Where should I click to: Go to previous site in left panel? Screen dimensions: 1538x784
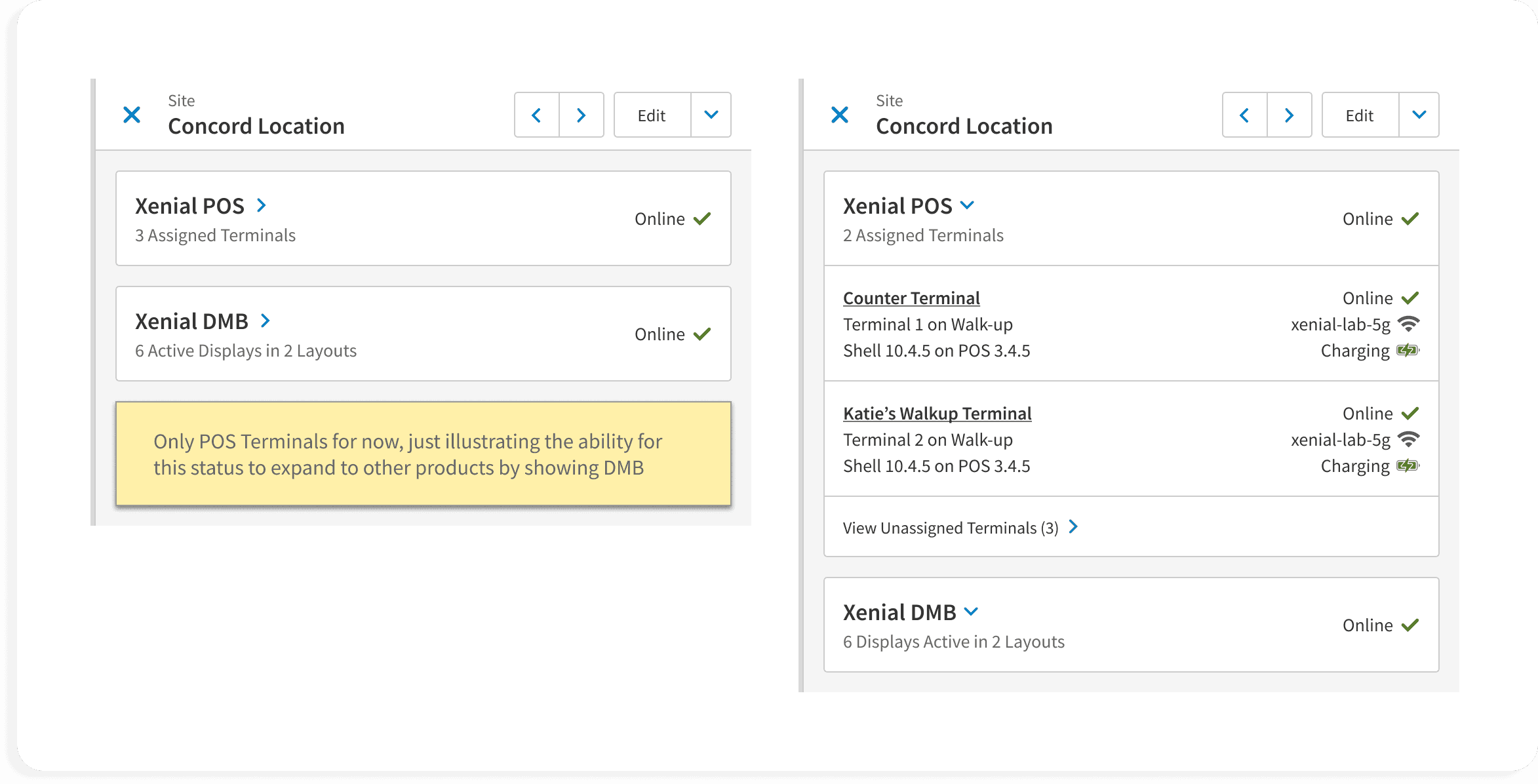[x=536, y=115]
